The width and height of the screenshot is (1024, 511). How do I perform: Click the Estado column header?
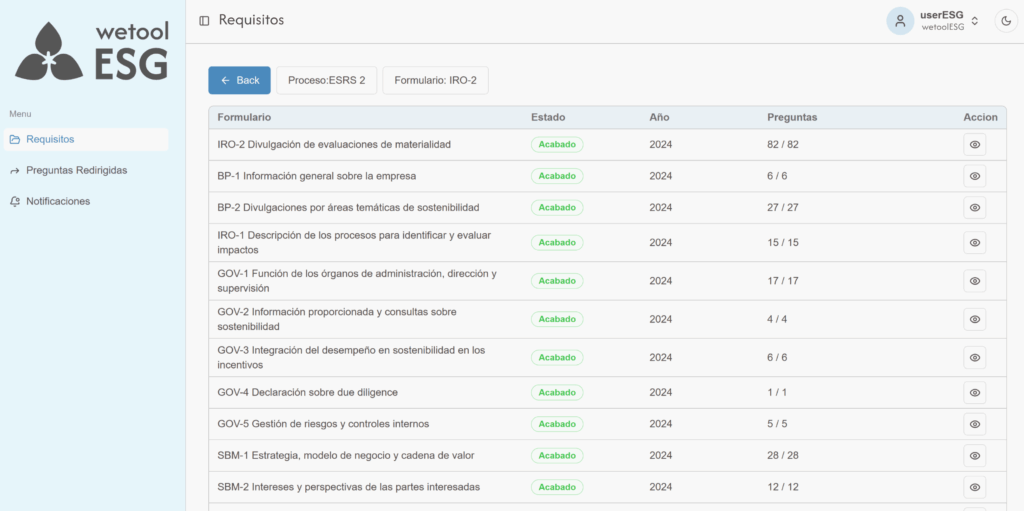(x=547, y=117)
